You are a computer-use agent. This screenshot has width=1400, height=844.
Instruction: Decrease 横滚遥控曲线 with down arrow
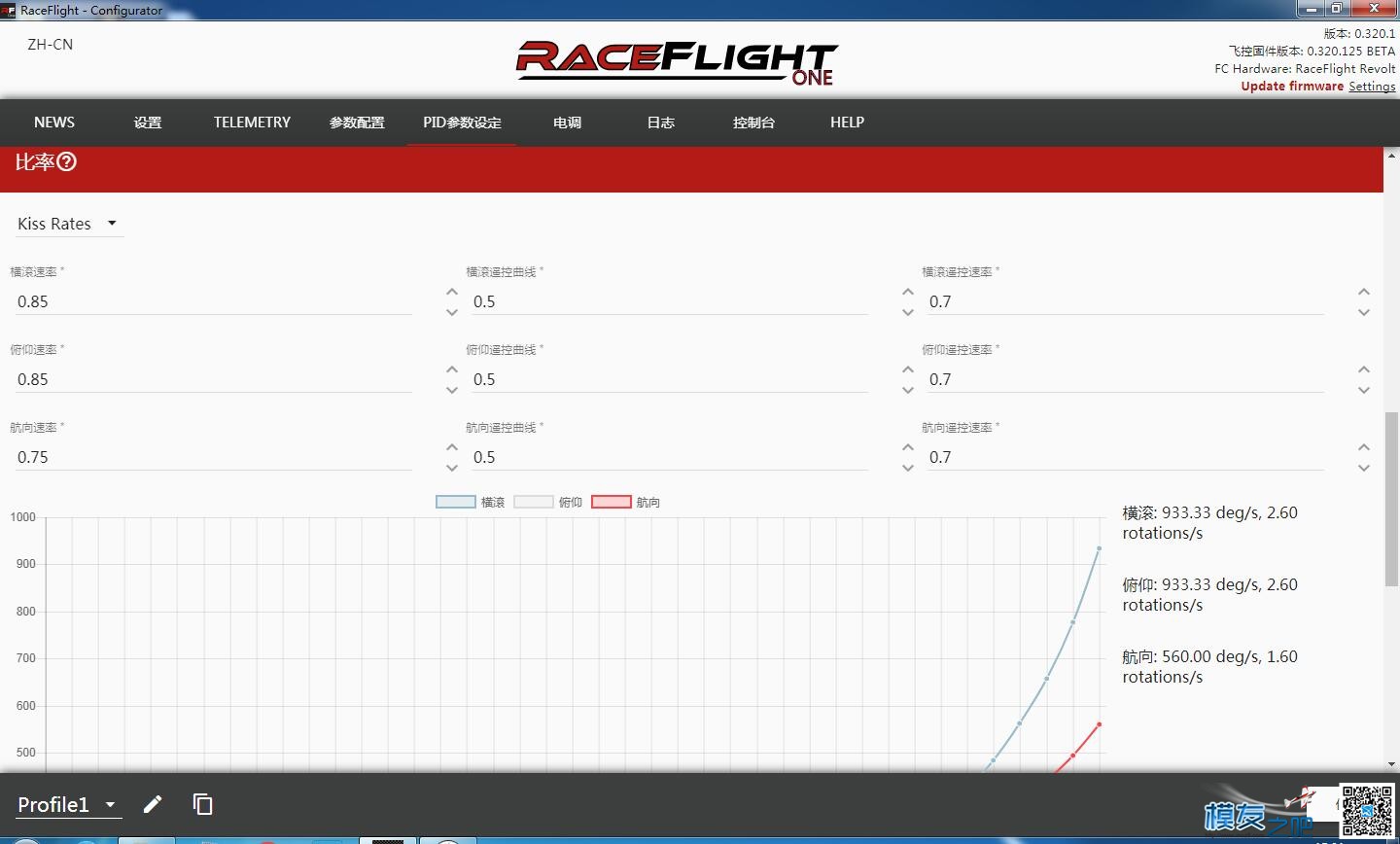[908, 312]
